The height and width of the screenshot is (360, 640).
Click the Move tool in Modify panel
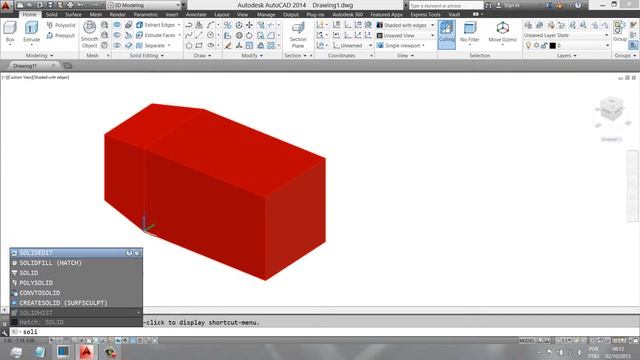tap(249, 25)
